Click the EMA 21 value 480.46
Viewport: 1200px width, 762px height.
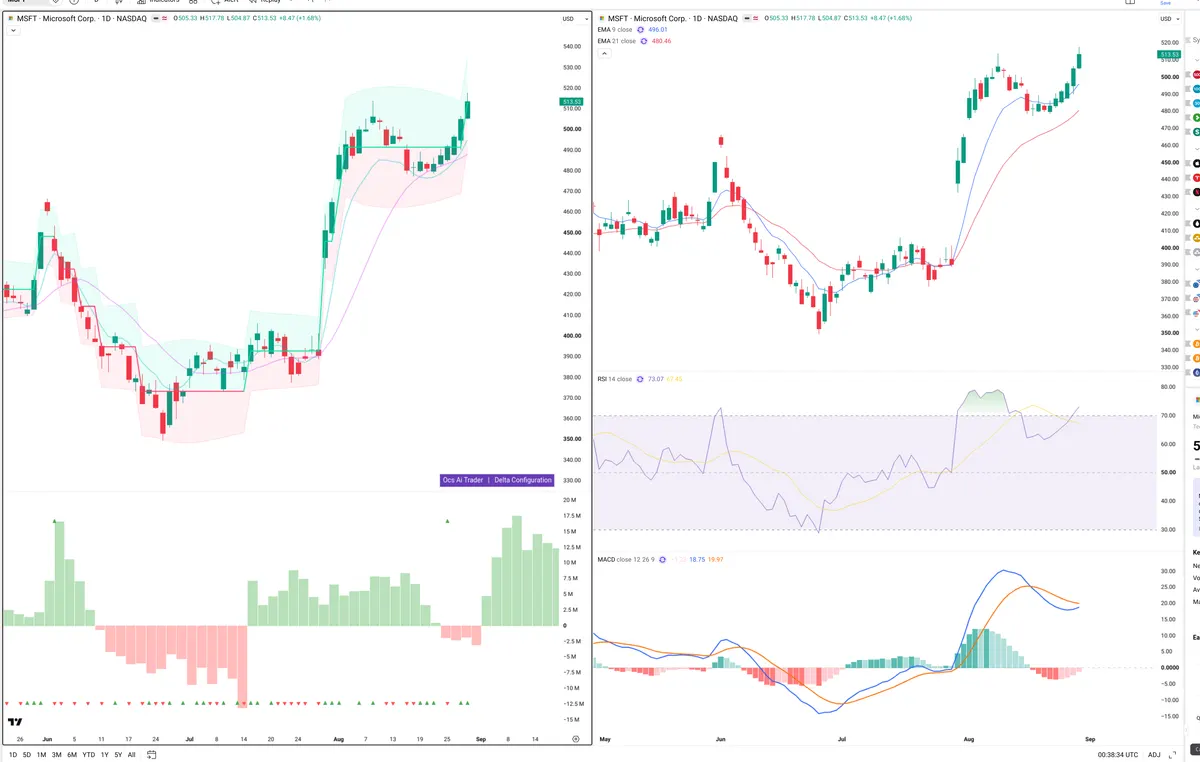pyautogui.click(x=661, y=41)
